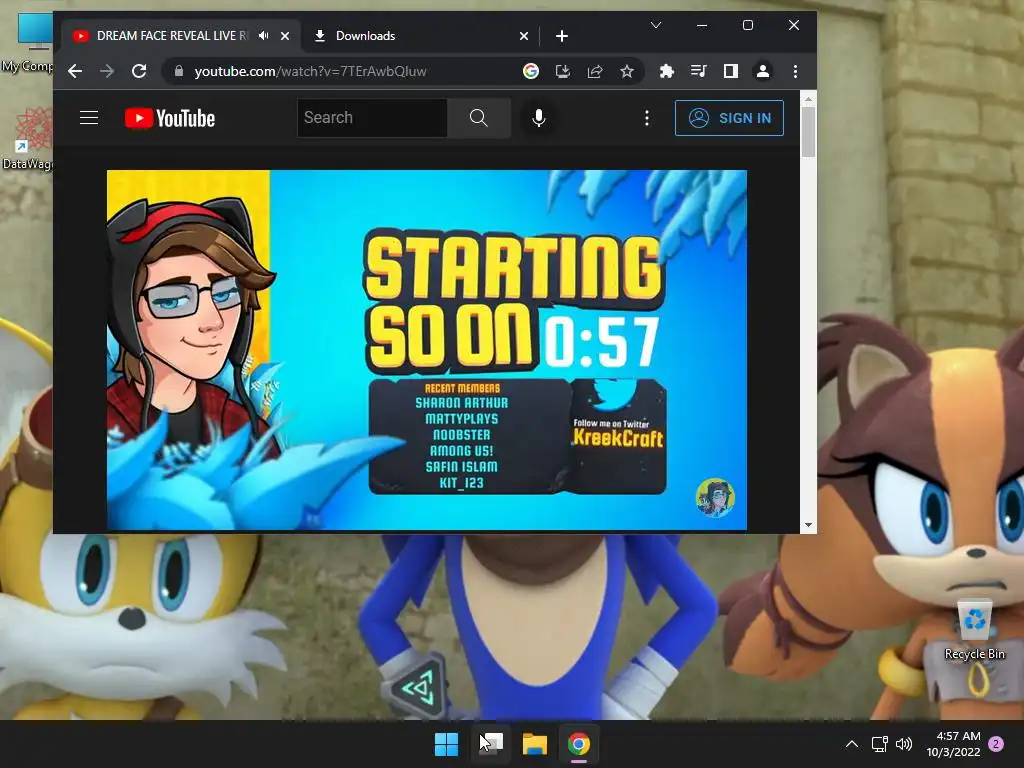Open a new tab with plus button
Screen dimensions: 1024x768
click(x=562, y=36)
